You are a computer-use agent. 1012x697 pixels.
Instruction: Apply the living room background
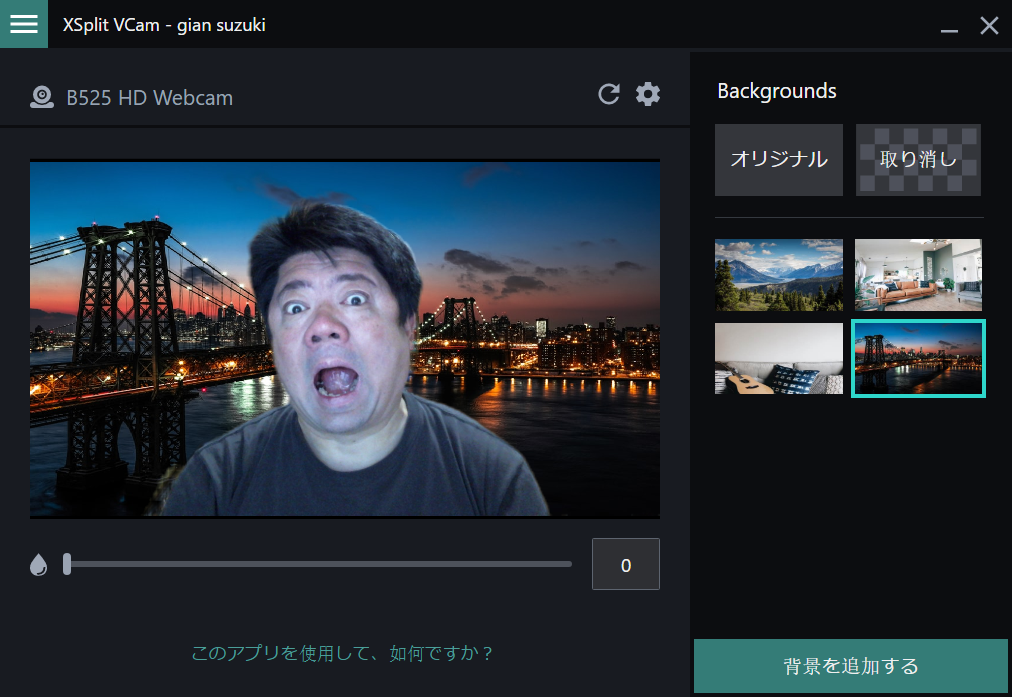point(918,275)
